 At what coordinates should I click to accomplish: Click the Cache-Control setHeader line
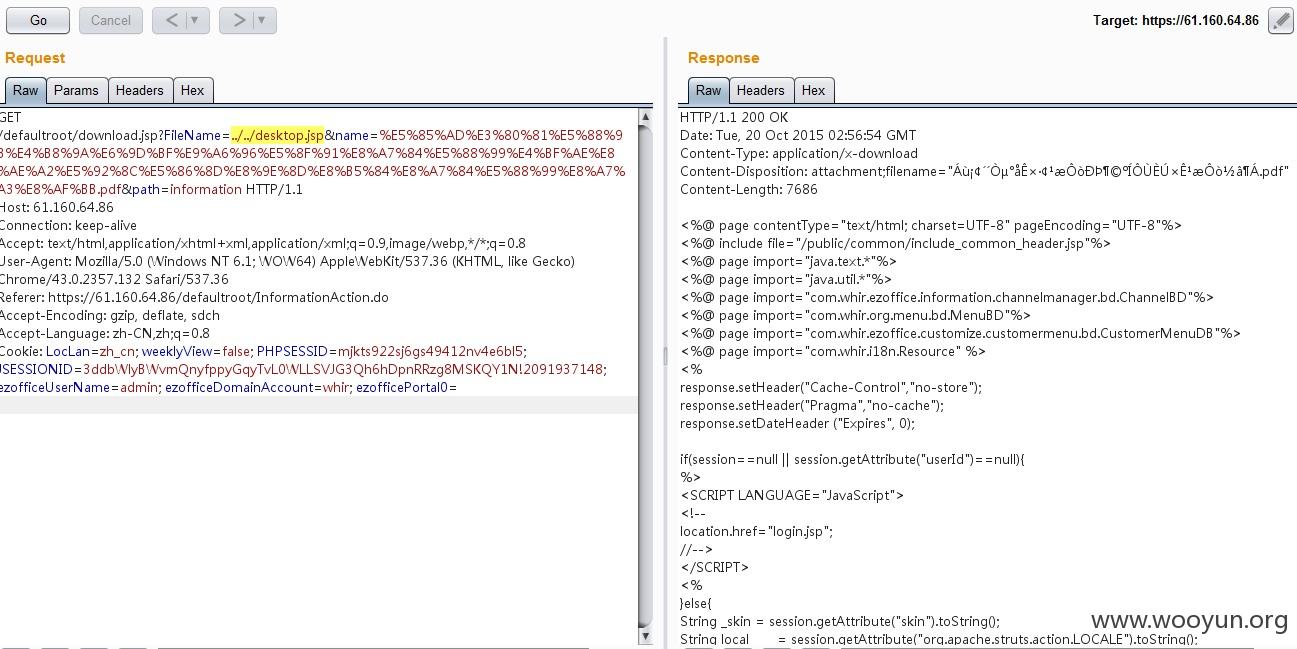[x=831, y=387]
